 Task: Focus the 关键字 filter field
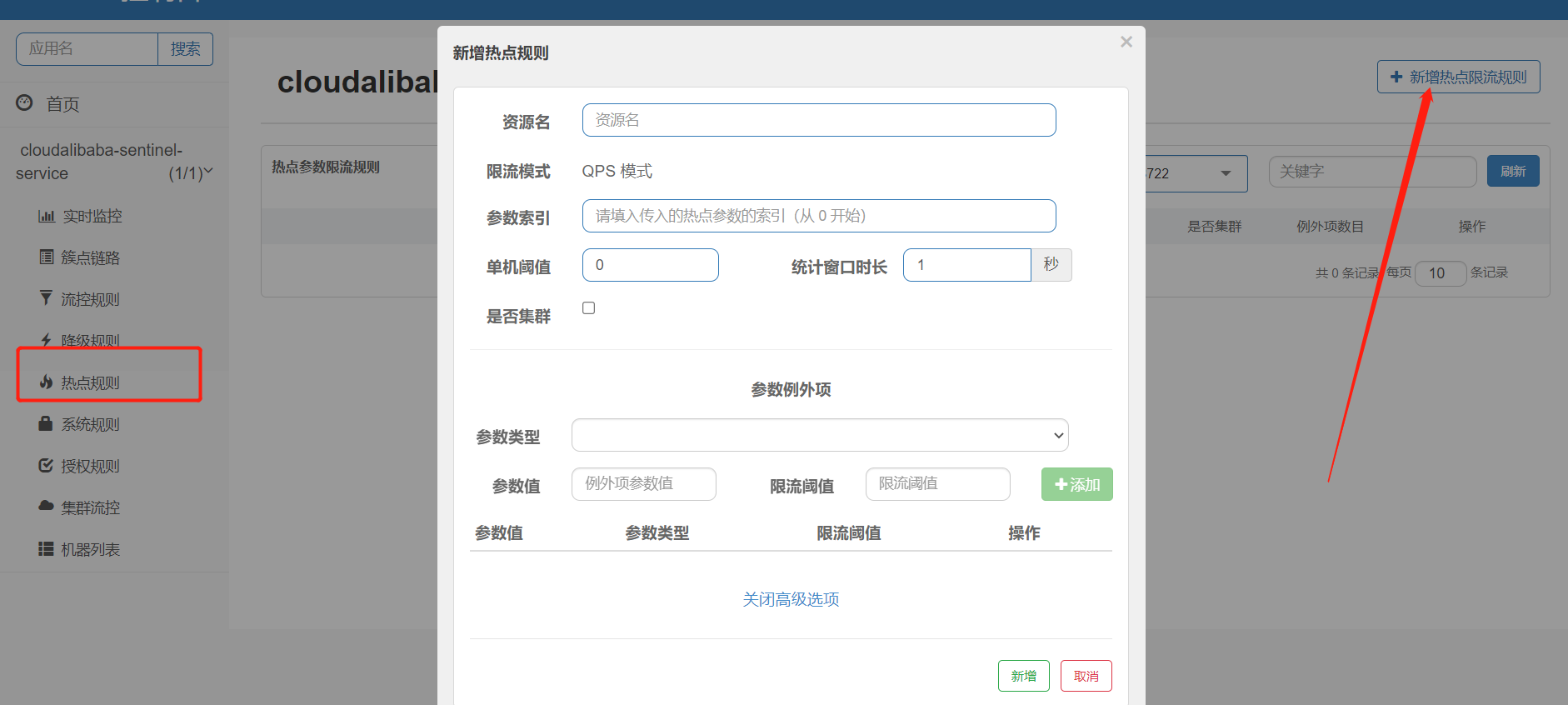pos(1373,172)
